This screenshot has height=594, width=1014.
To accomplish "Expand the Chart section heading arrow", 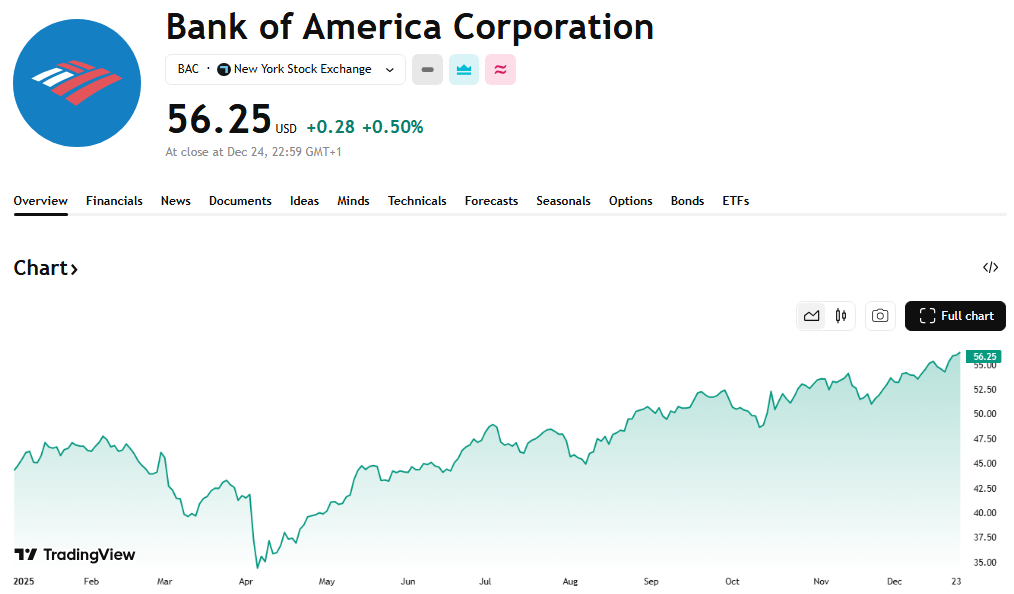I will 74,268.
